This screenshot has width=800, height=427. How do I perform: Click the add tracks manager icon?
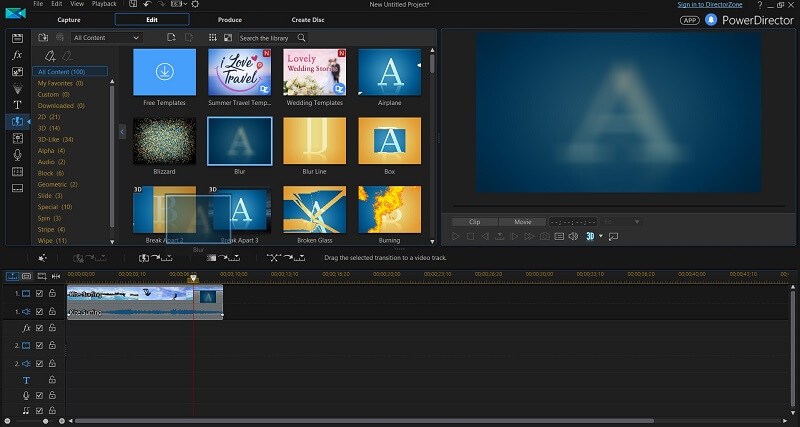tap(42, 276)
